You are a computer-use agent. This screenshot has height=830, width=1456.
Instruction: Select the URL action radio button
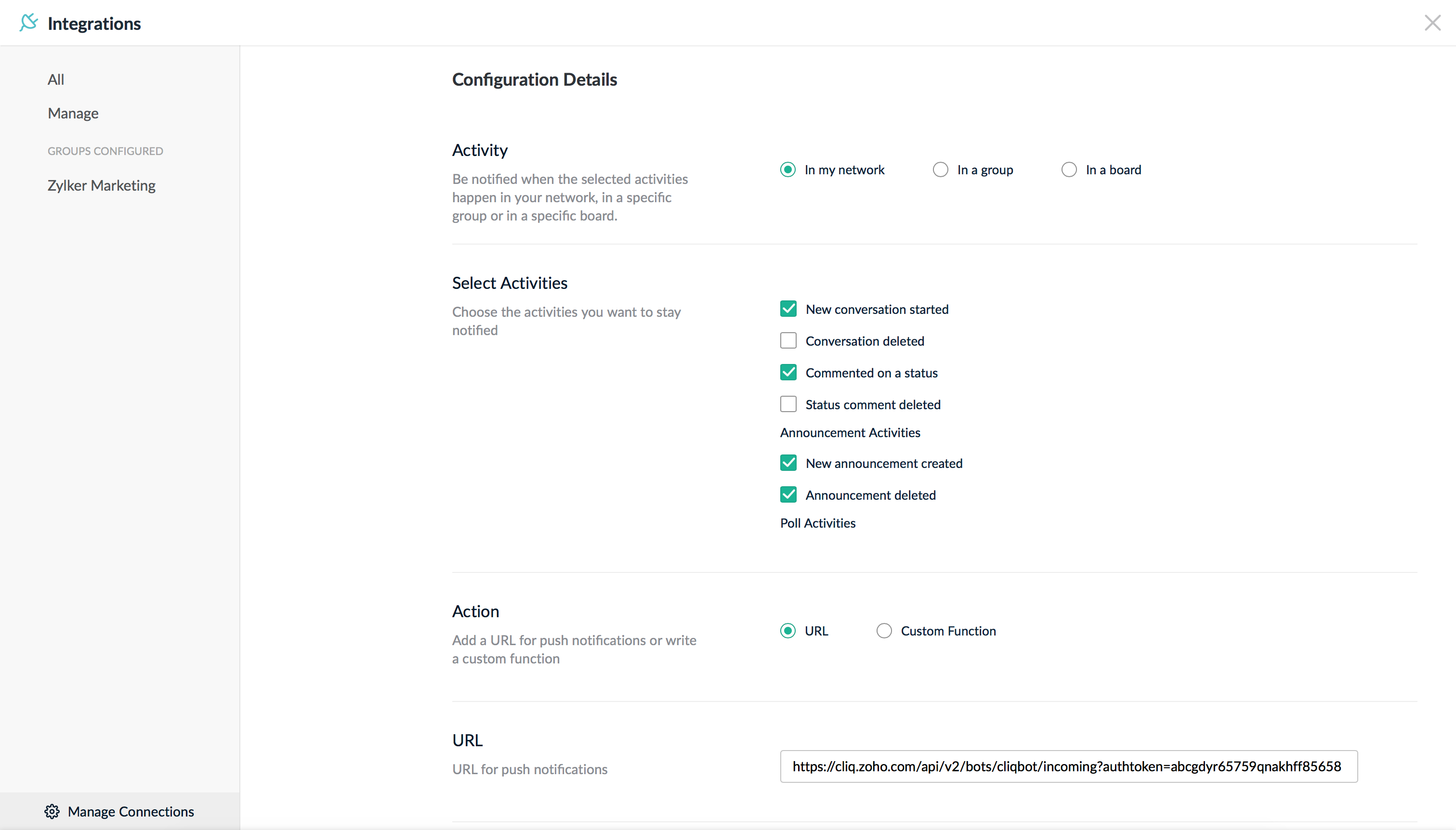[788, 631]
